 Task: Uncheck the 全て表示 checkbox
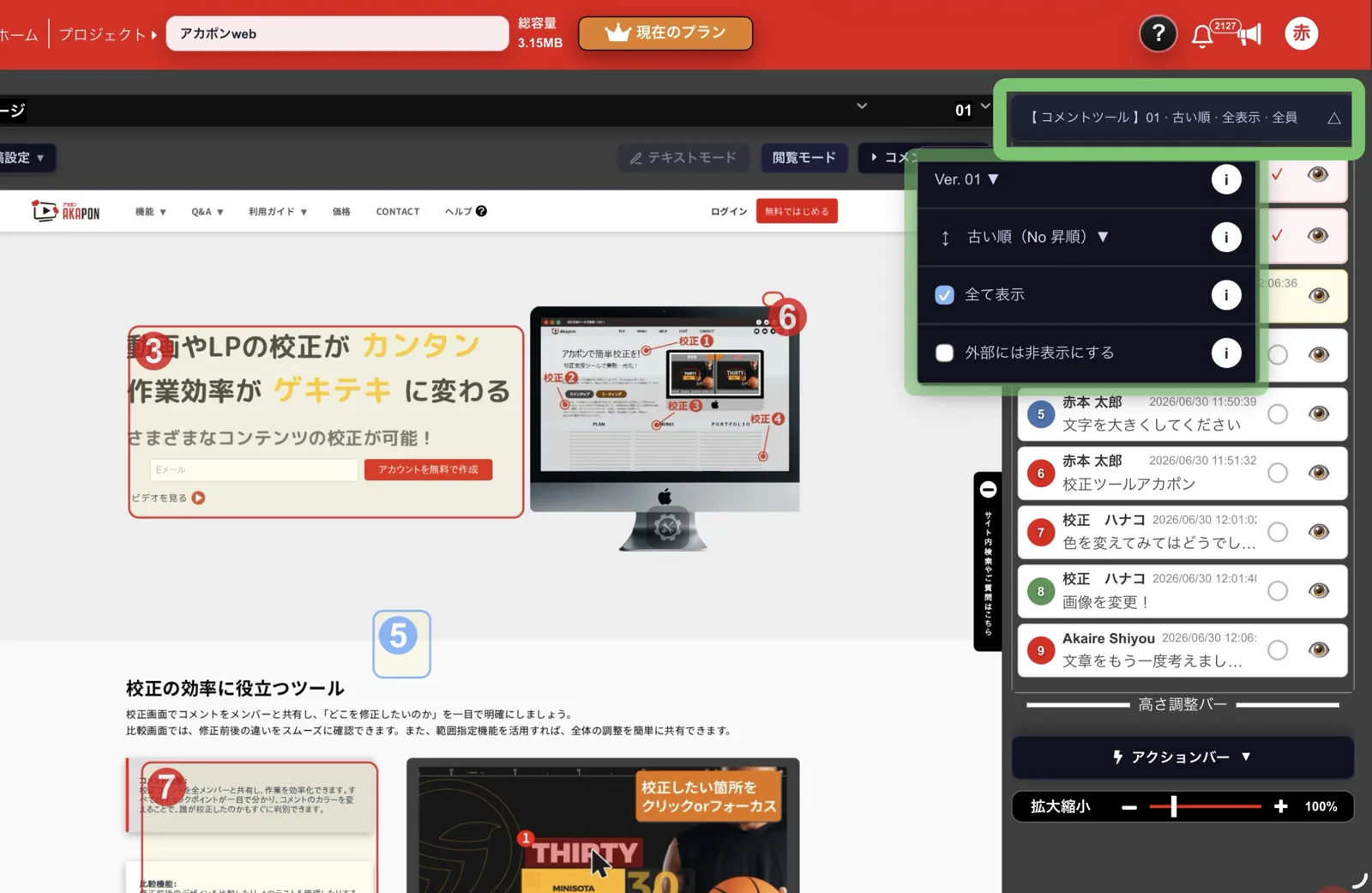point(944,295)
